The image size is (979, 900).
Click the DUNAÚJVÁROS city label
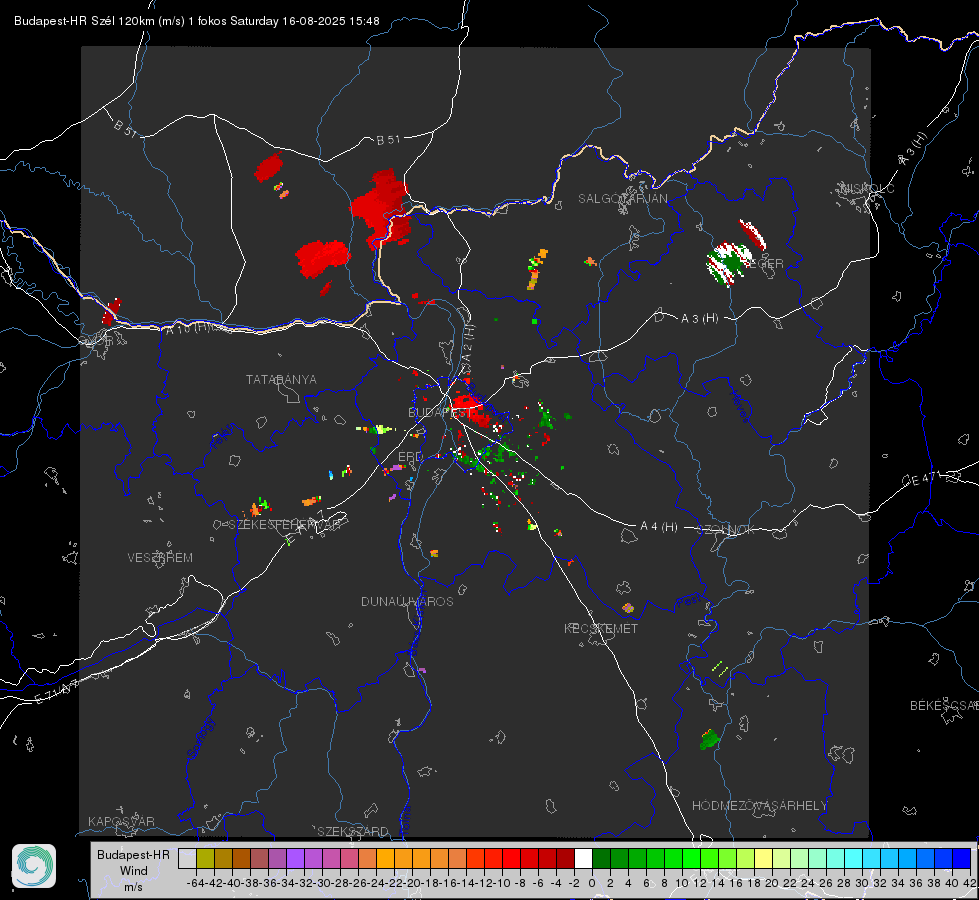pyautogui.click(x=407, y=601)
